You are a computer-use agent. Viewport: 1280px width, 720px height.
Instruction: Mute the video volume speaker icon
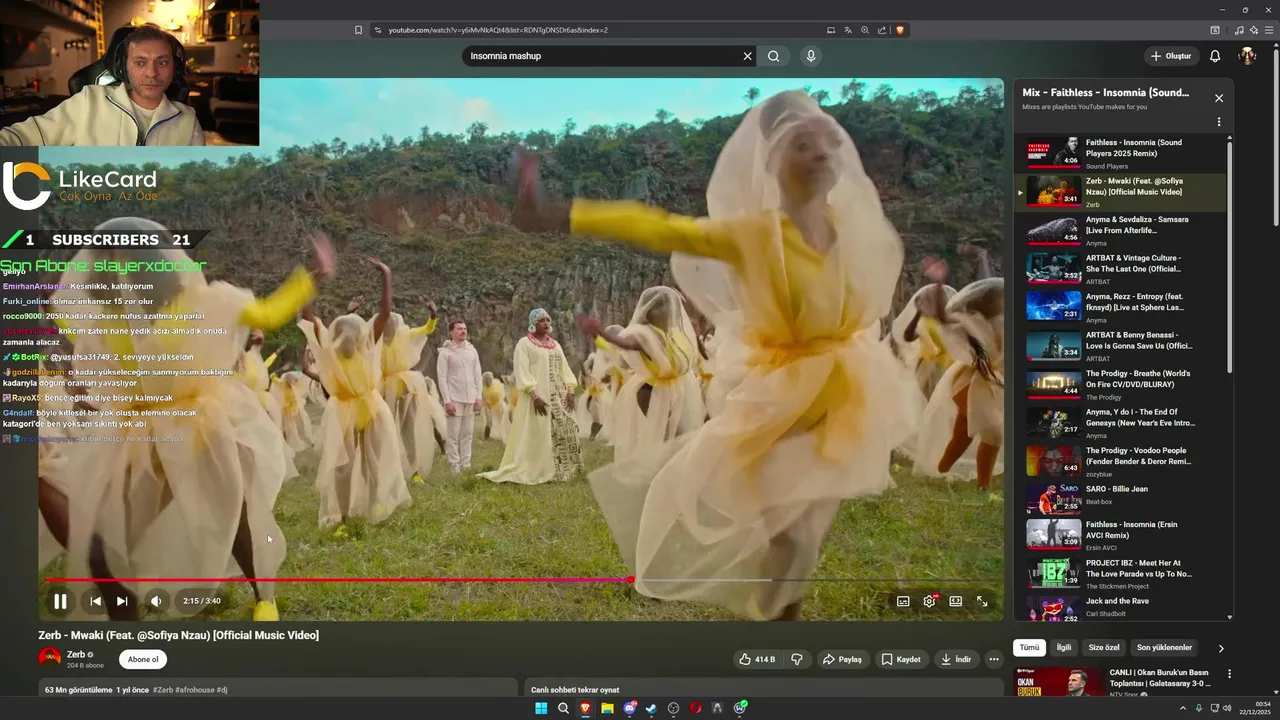point(155,601)
